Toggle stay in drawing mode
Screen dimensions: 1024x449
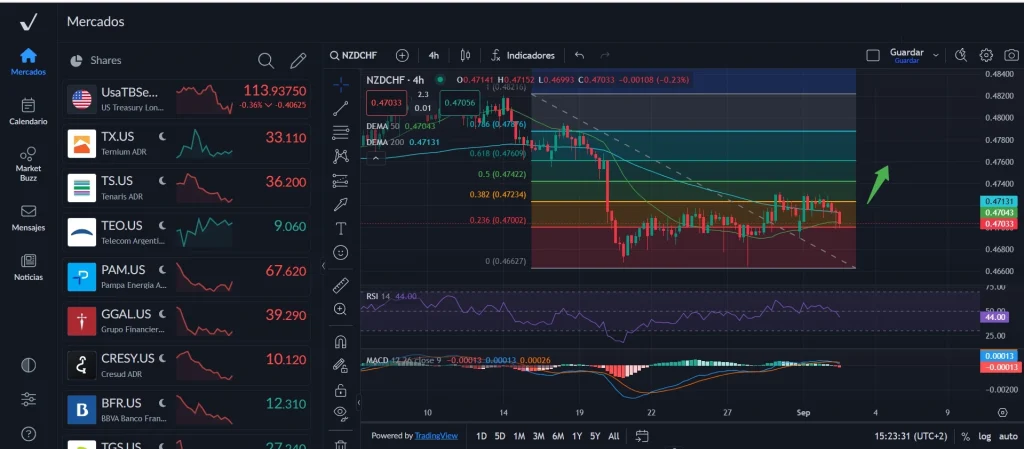[340, 366]
